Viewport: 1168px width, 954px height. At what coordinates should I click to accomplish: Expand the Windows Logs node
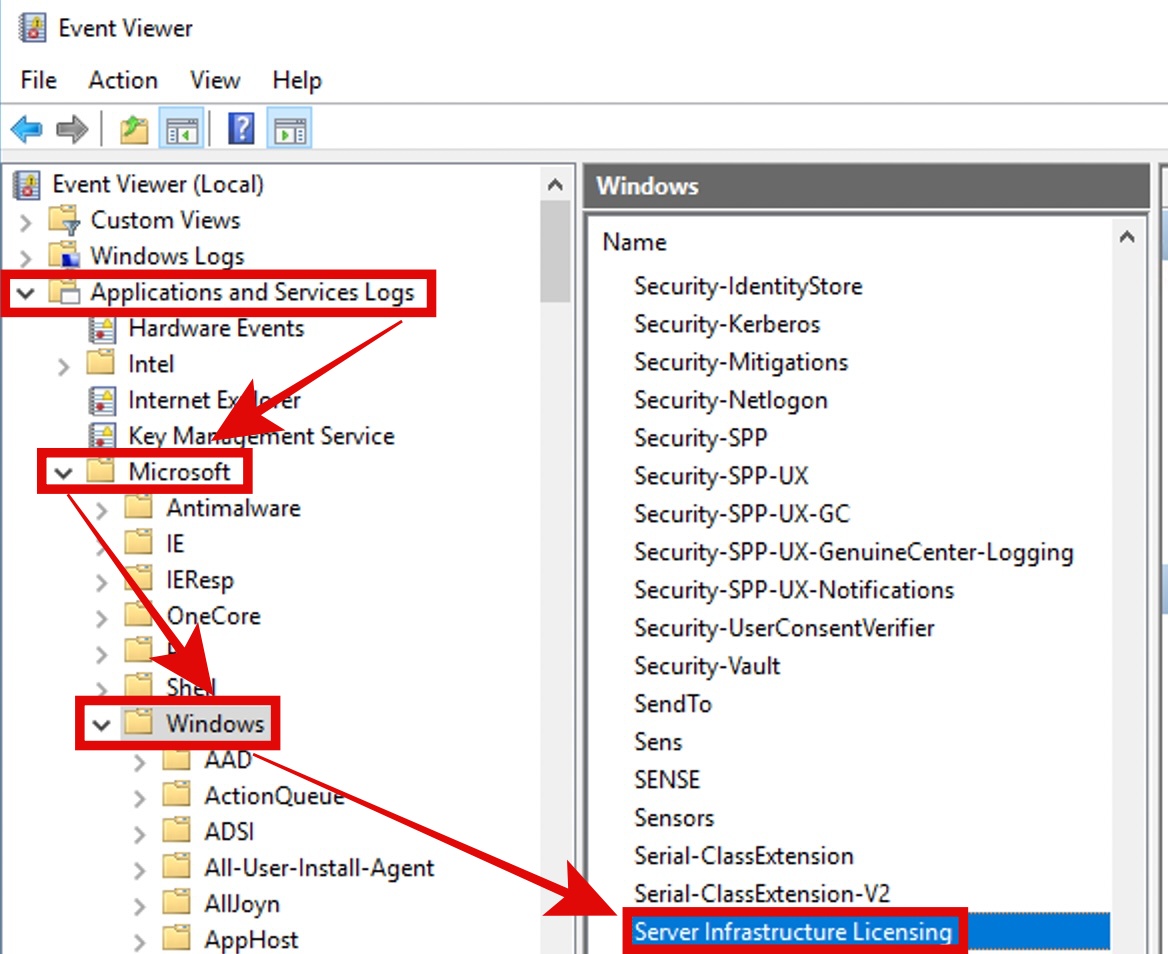pyautogui.click(x=25, y=258)
